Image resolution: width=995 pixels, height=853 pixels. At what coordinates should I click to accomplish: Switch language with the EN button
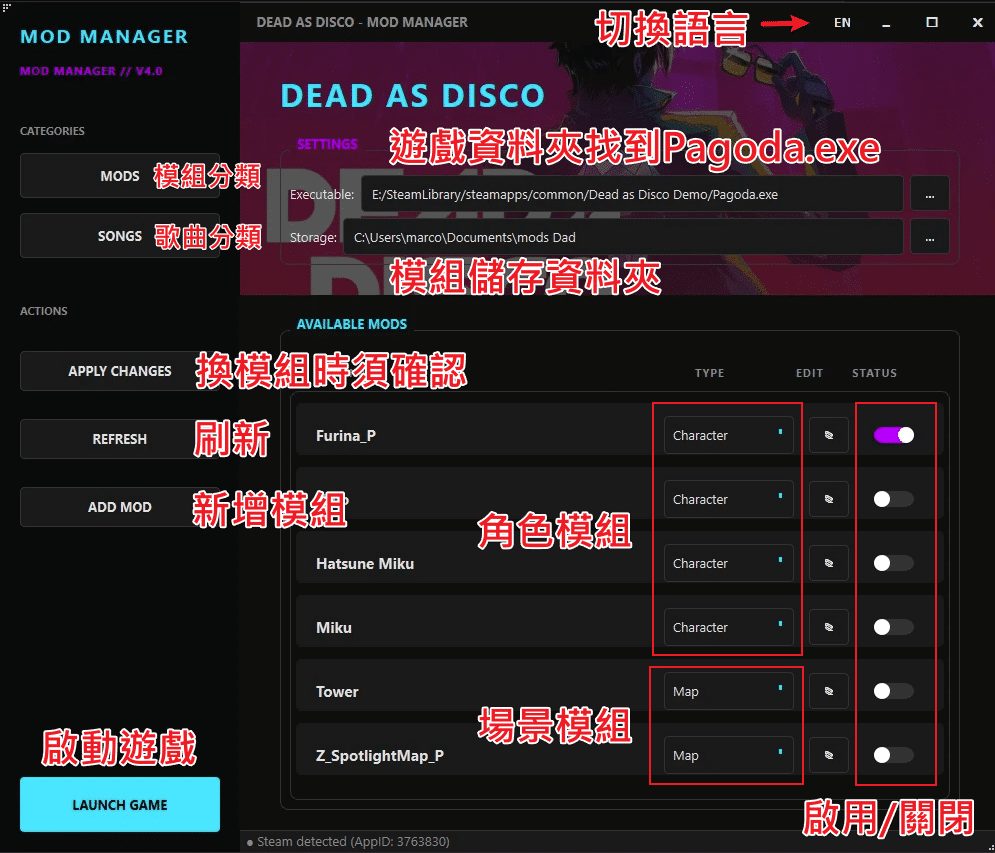[x=842, y=23]
